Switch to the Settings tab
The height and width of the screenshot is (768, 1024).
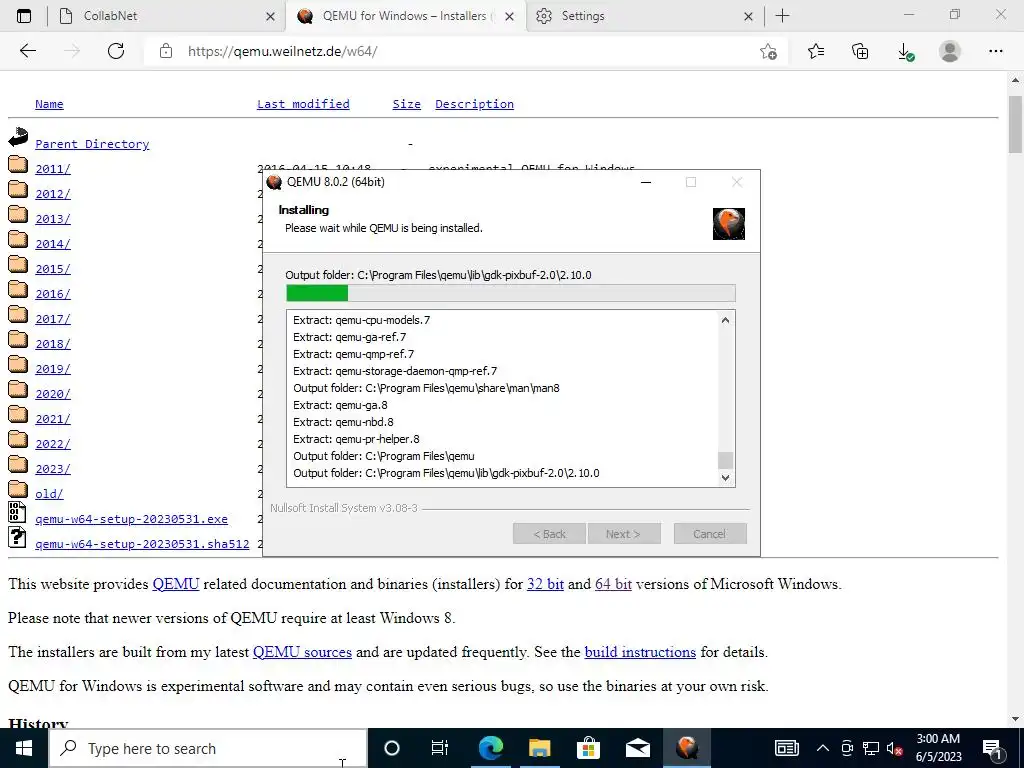643,16
